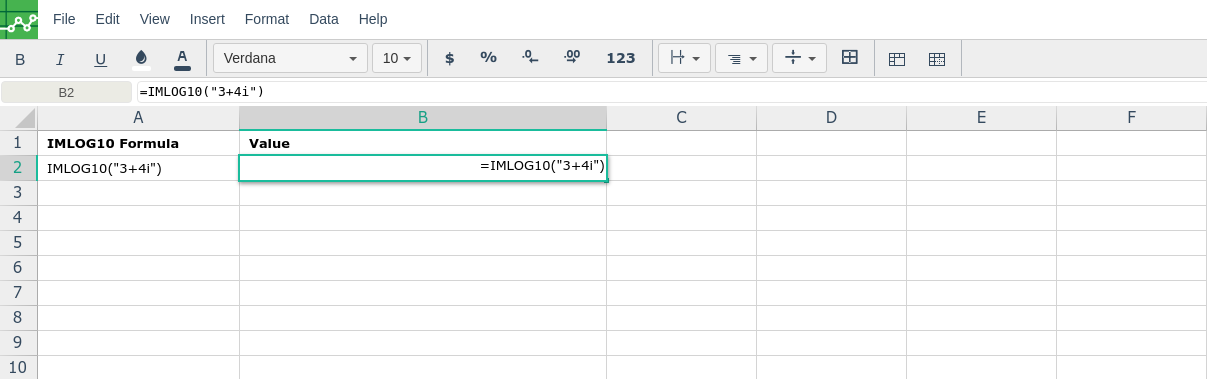Toggle underline formatting
This screenshot has width=1207, height=379.
[100, 59]
